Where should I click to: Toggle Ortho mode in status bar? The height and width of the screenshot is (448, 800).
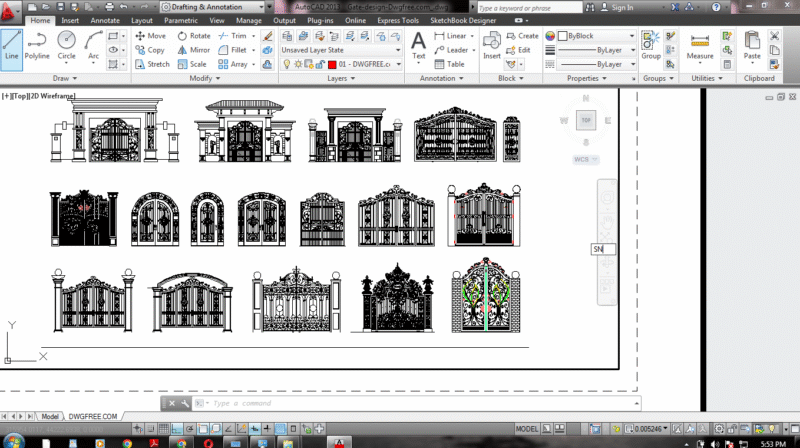(177, 429)
